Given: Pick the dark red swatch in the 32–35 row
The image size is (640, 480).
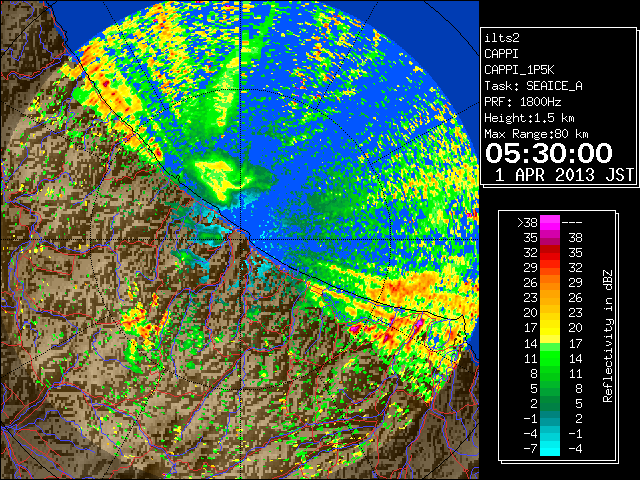Looking at the screenshot, I should coord(550,253).
